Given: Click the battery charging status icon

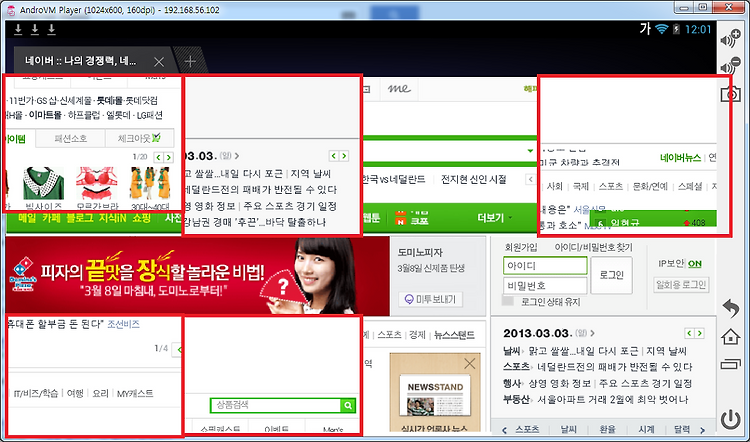Looking at the screenshot, I should coord(676,29).
